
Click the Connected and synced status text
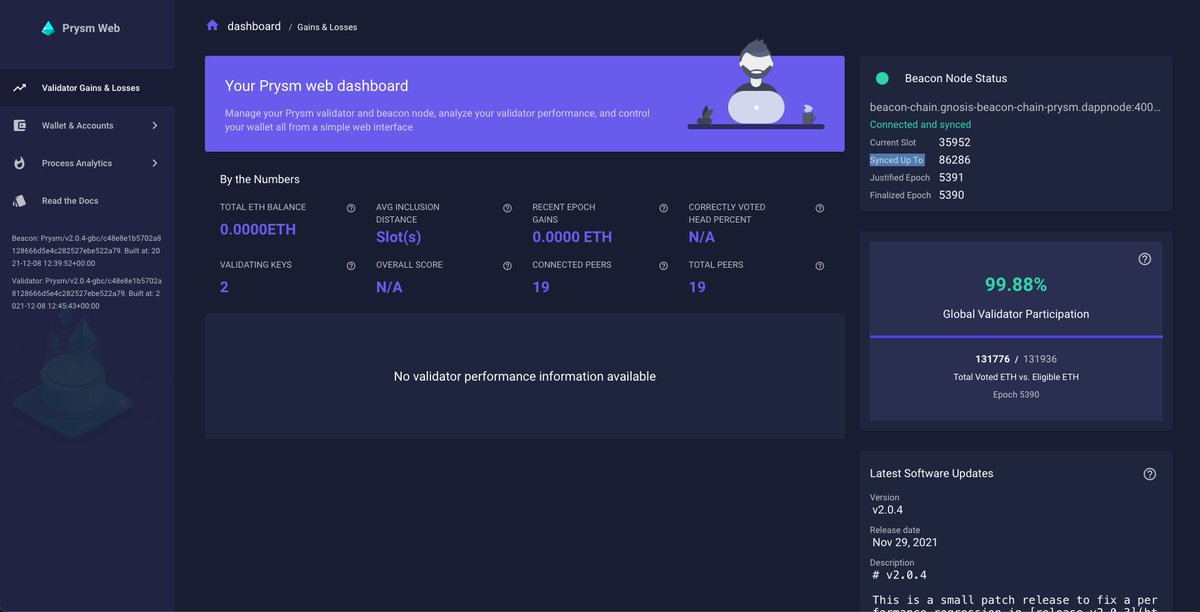(x=920, y=125)
